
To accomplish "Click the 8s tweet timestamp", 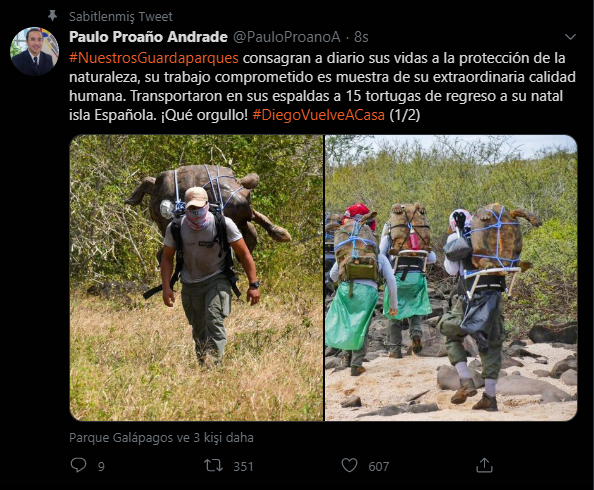I will pos(361,37).
